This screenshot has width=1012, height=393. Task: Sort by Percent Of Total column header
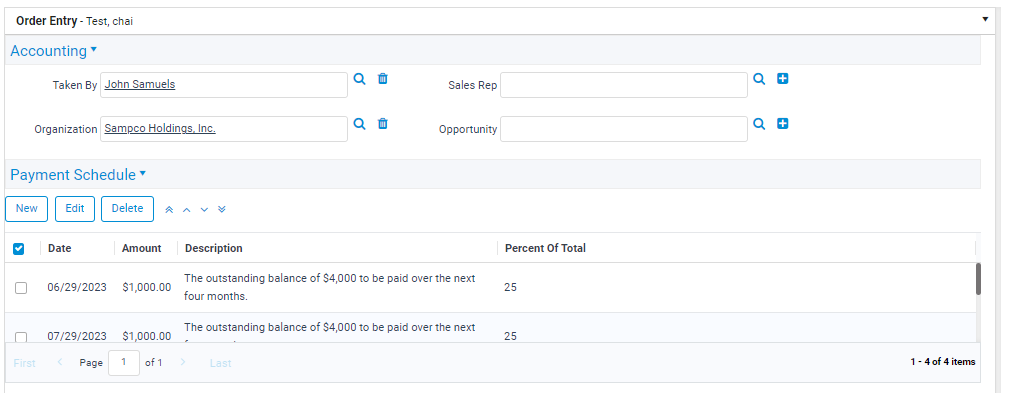pos(545,248)
